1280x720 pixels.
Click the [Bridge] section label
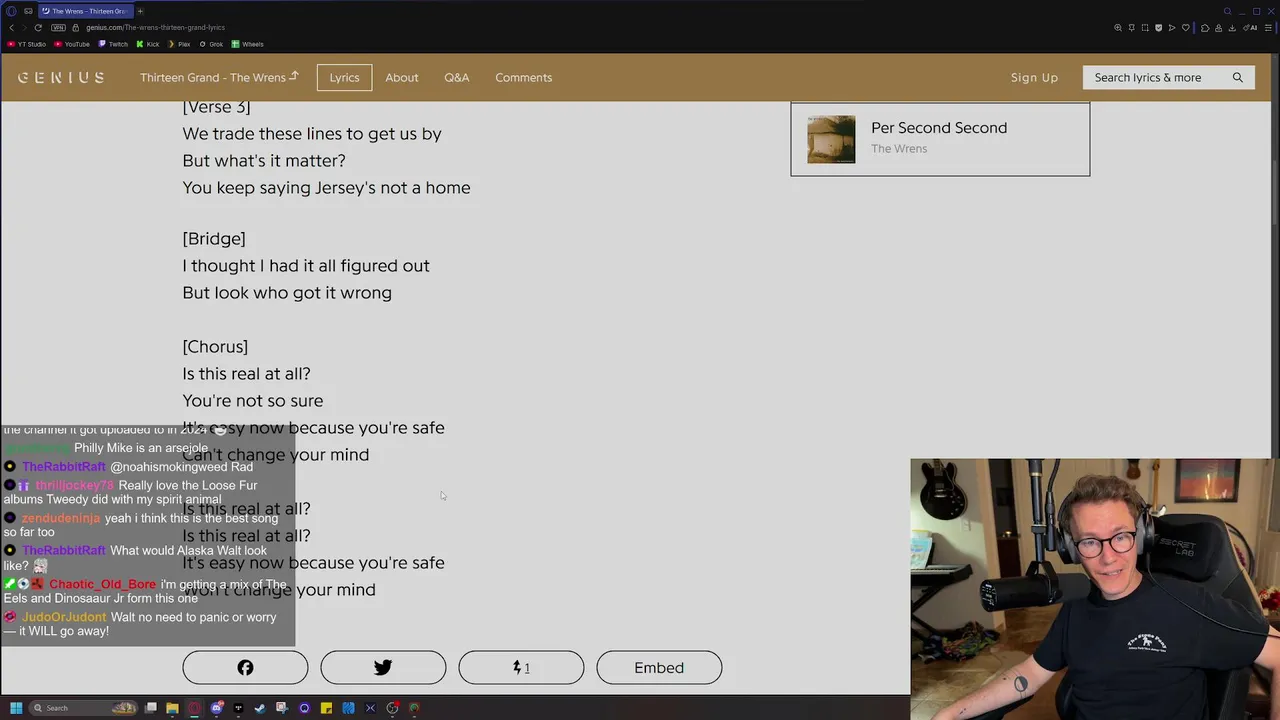pyautogui.click(x=214, y=238)
